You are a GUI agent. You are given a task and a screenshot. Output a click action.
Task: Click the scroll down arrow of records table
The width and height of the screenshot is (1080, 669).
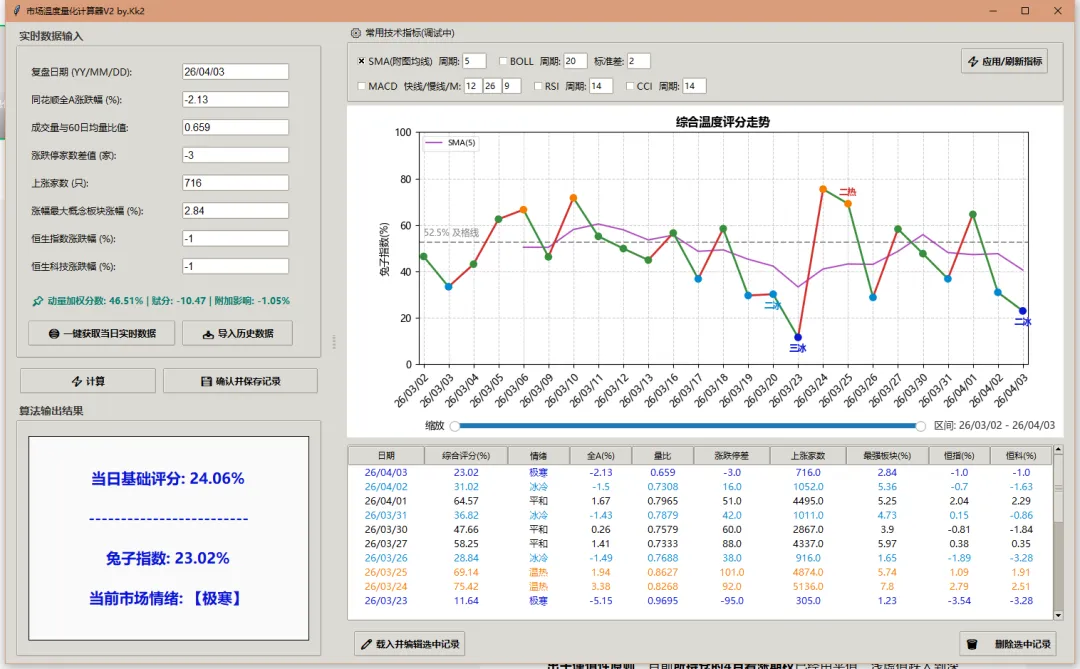pyautogui.click(x=1059, y=615)
